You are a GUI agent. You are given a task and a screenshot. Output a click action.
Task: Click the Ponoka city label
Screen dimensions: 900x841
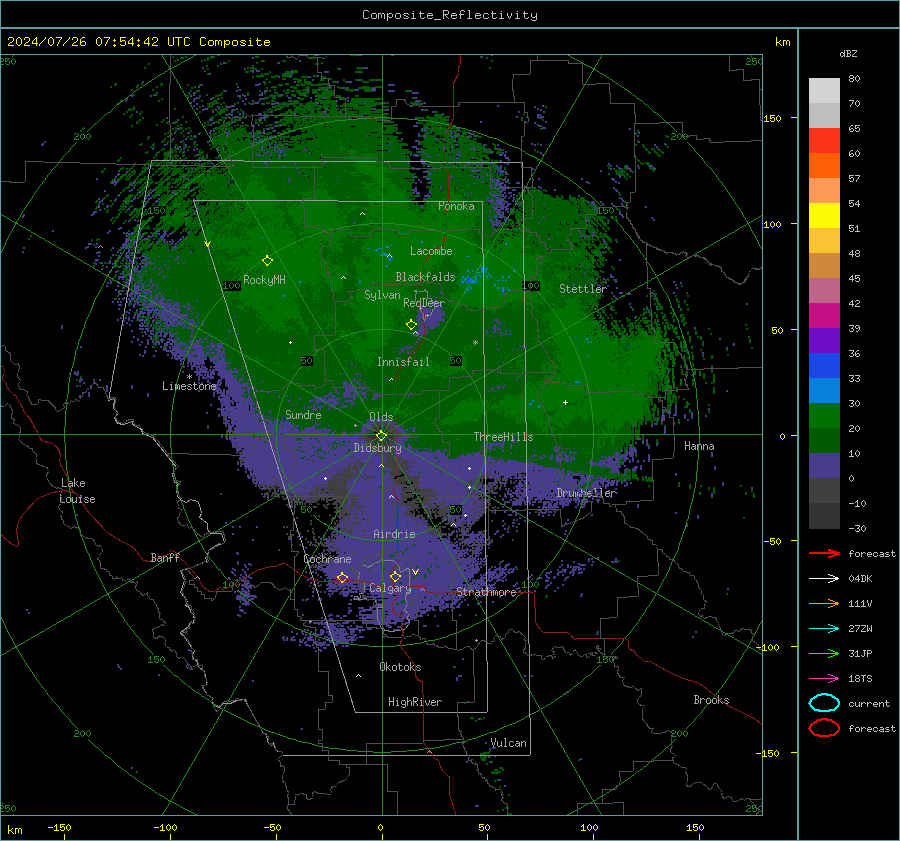coord(456,206)
